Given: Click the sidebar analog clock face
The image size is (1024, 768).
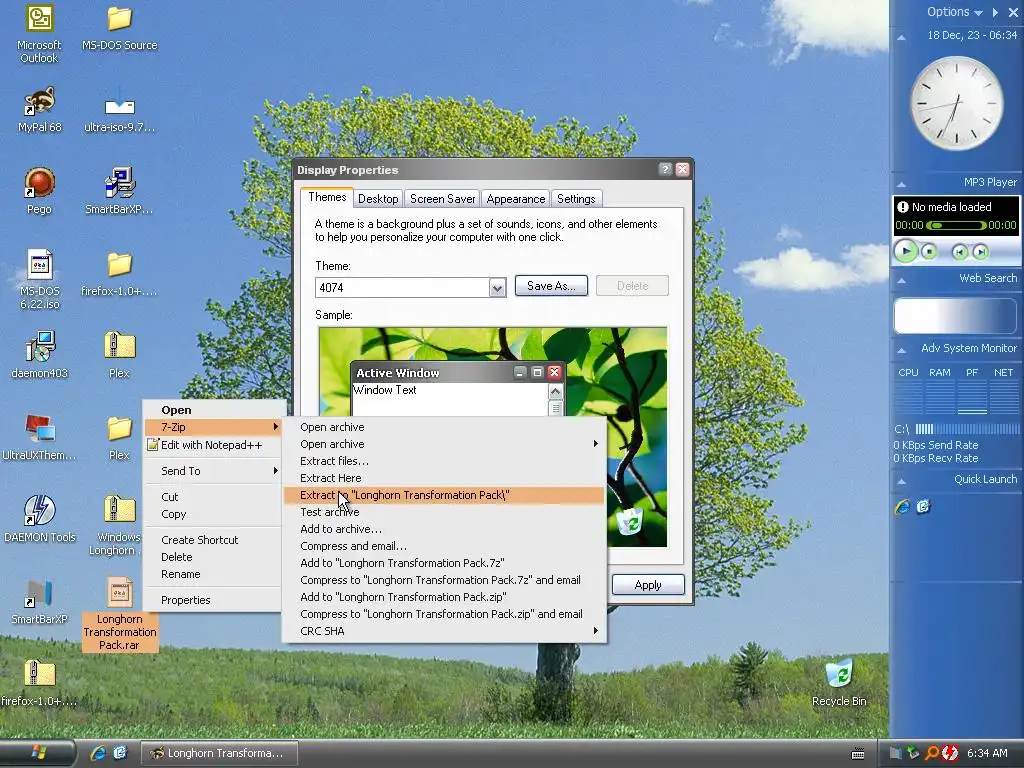Looking at the screenshot, I should coord(957,103).
